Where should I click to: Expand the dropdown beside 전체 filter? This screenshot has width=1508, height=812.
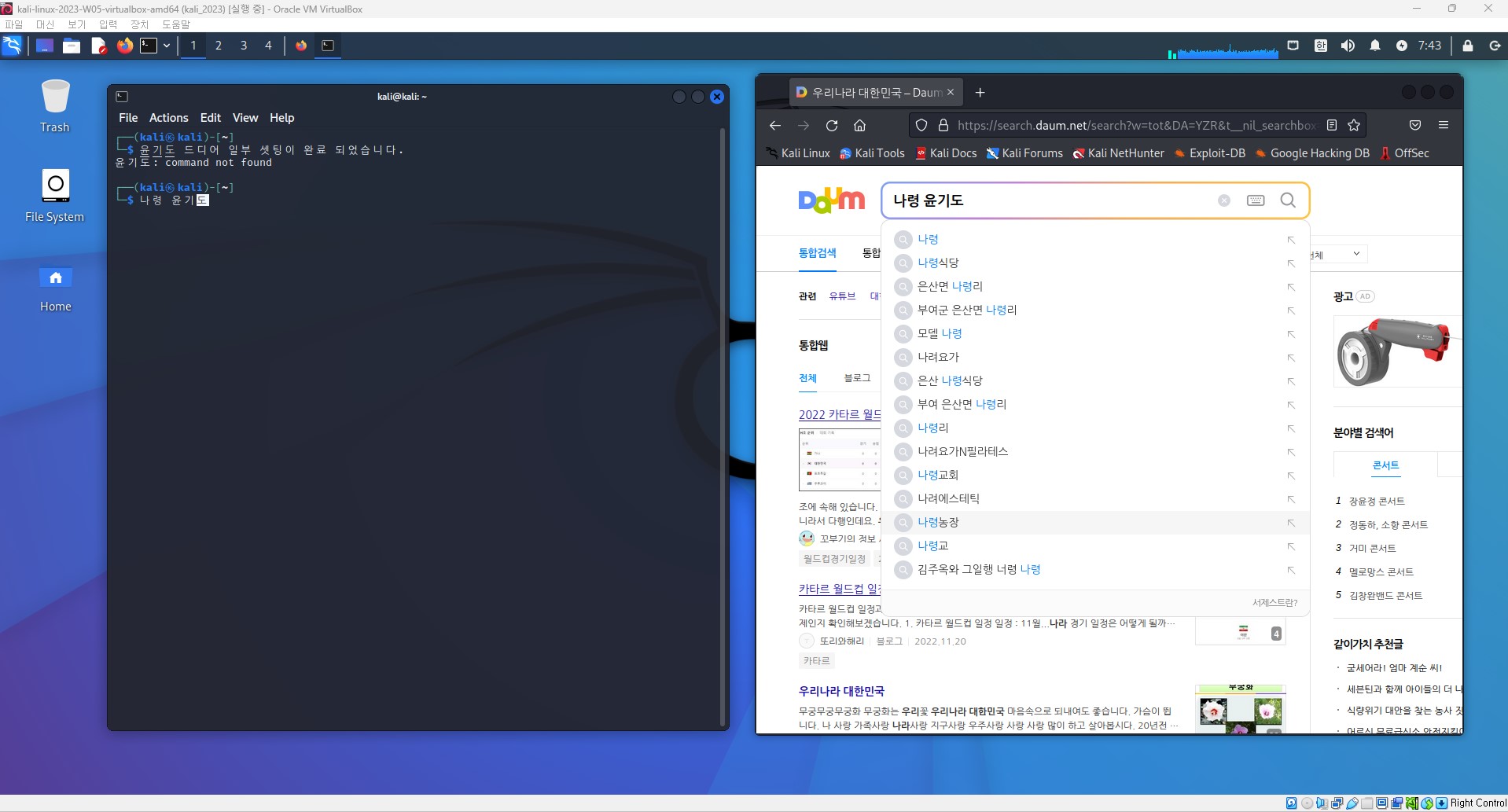click(x=1356, y=254)
